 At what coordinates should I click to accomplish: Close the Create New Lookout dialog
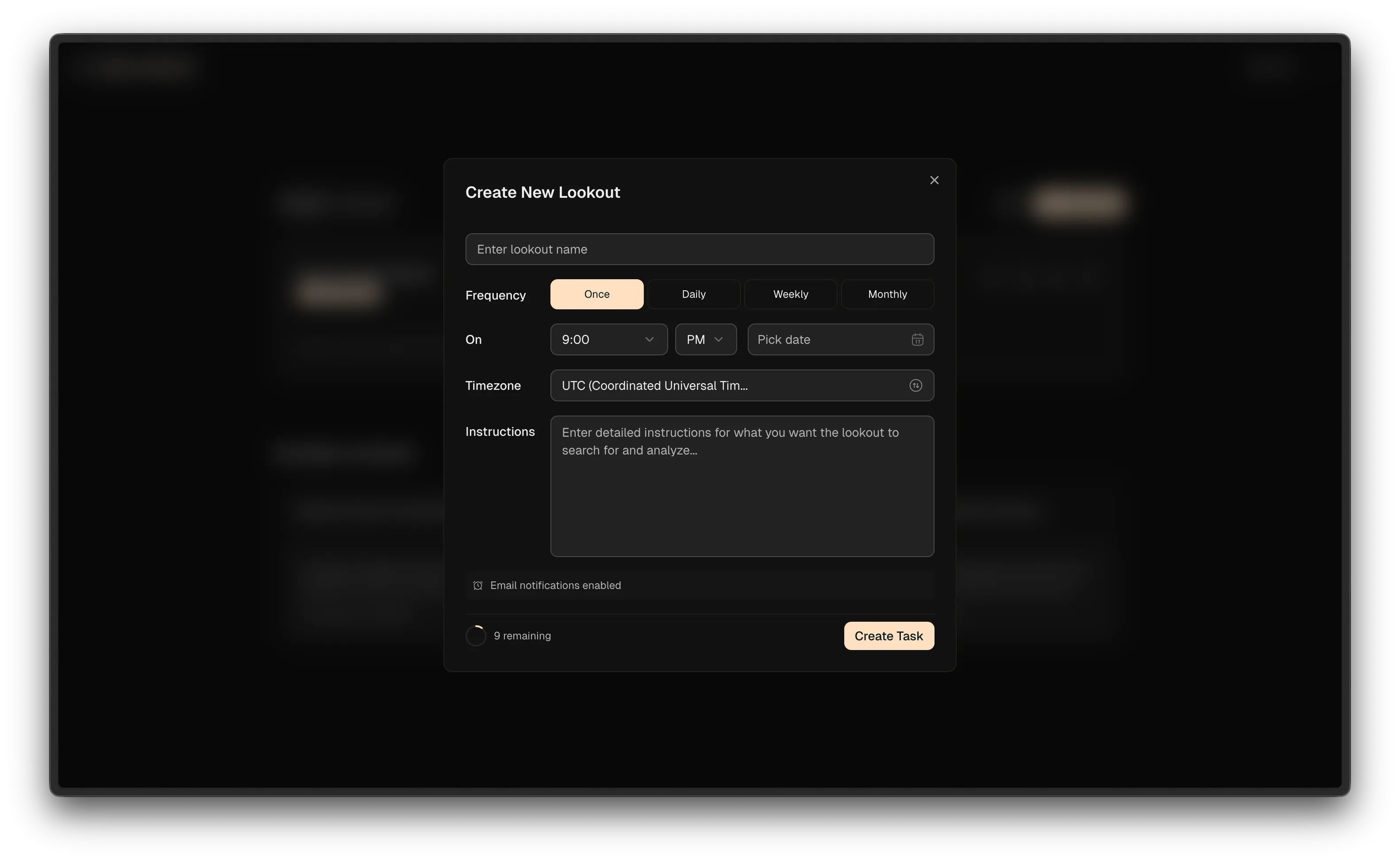[x=934, y=180]
